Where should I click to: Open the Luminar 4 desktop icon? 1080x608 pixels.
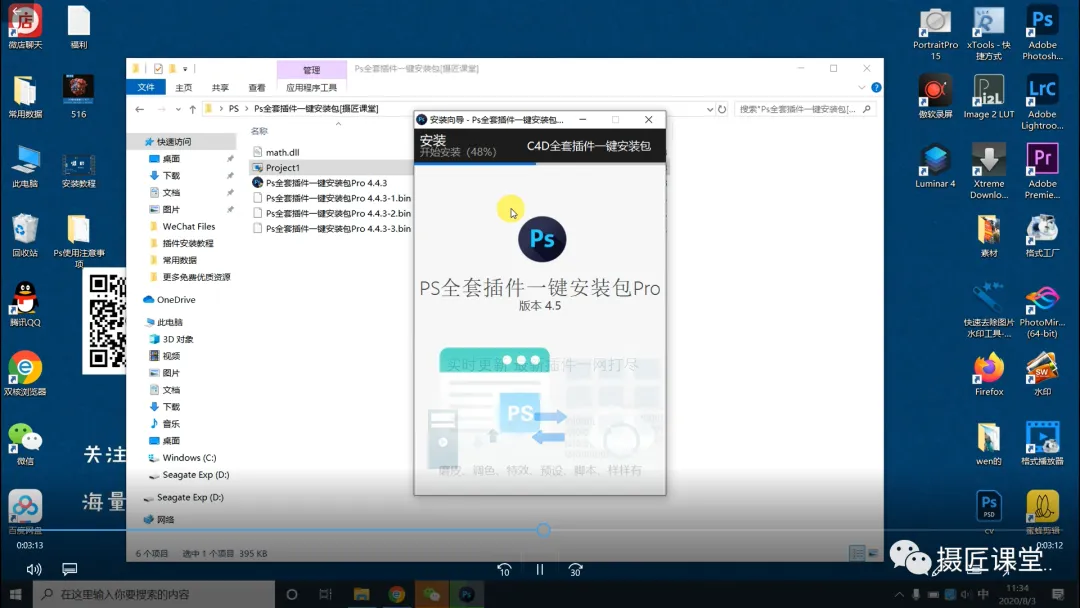[935, 166]
